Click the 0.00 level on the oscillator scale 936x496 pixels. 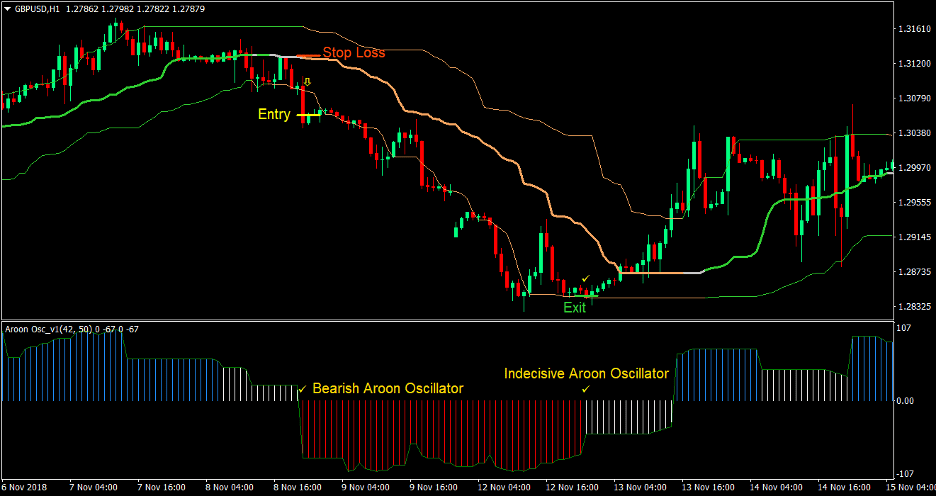pyautogui.click(x=906, y=400)
